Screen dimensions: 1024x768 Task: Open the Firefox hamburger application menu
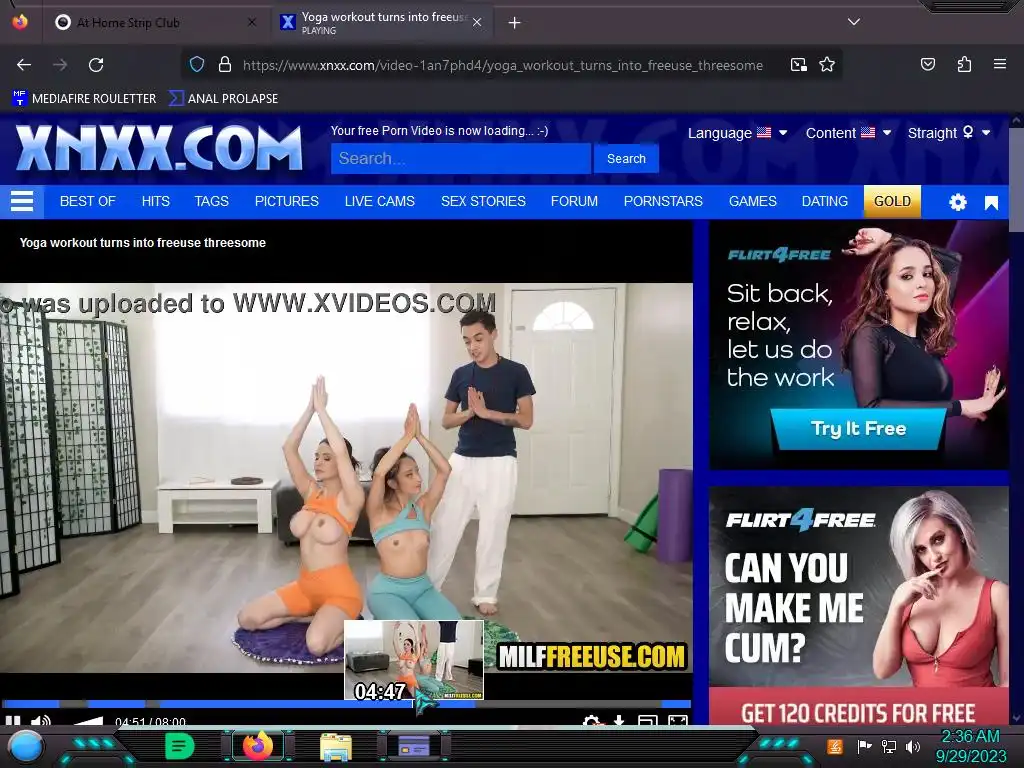point(1000,64)
